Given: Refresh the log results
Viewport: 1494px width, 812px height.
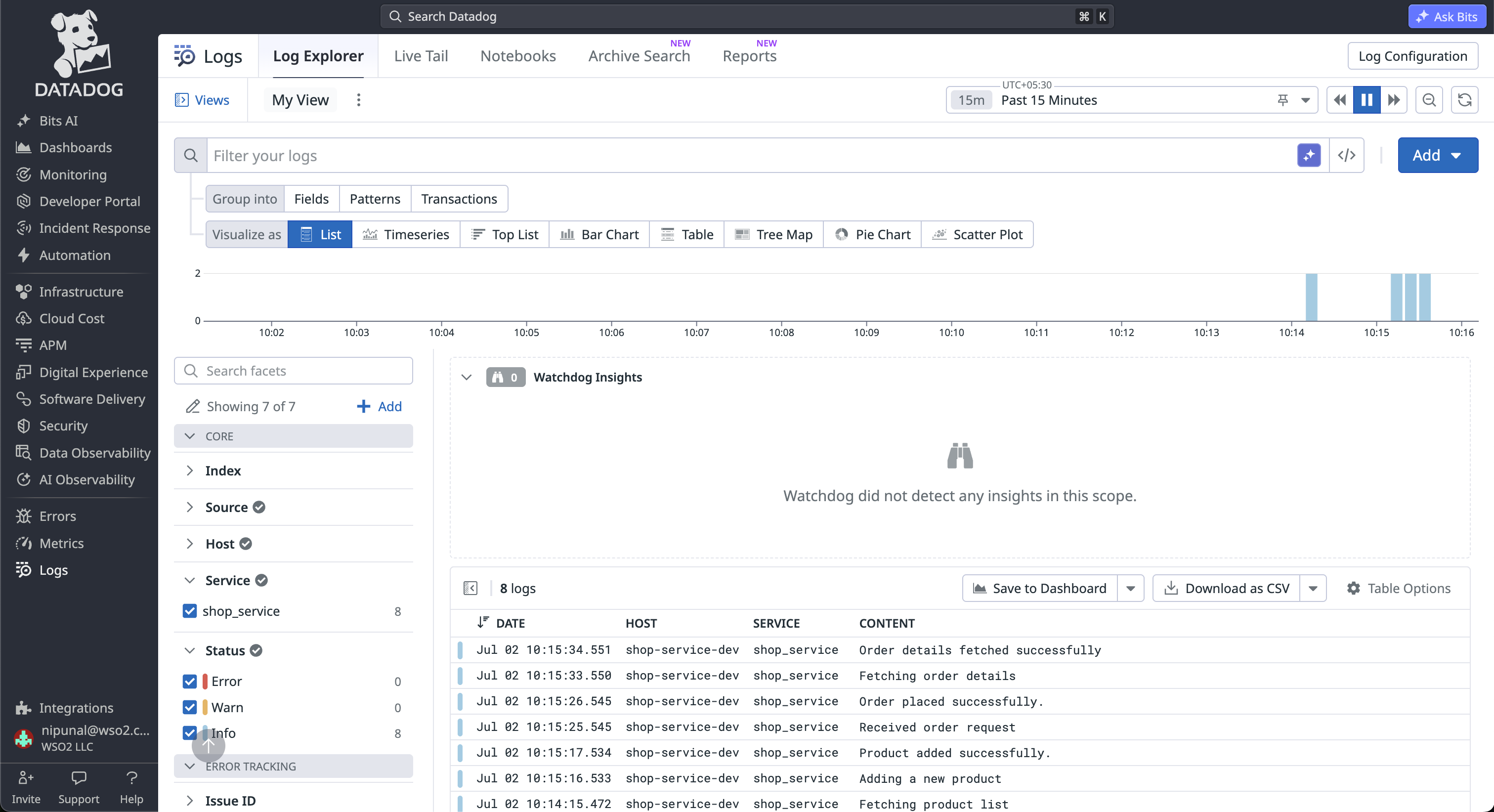Looking at the screenshot, I should [x=1464, y=100].
